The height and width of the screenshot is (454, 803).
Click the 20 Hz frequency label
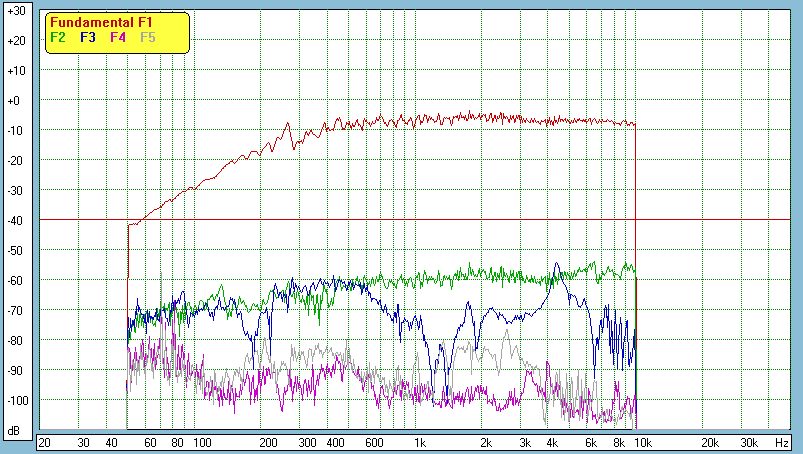(45, 443)
